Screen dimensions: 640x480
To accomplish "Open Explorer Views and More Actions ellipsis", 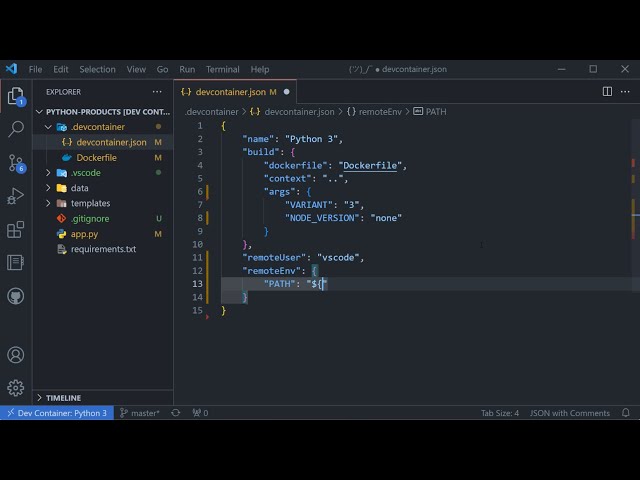I will [x=157, y=92].
